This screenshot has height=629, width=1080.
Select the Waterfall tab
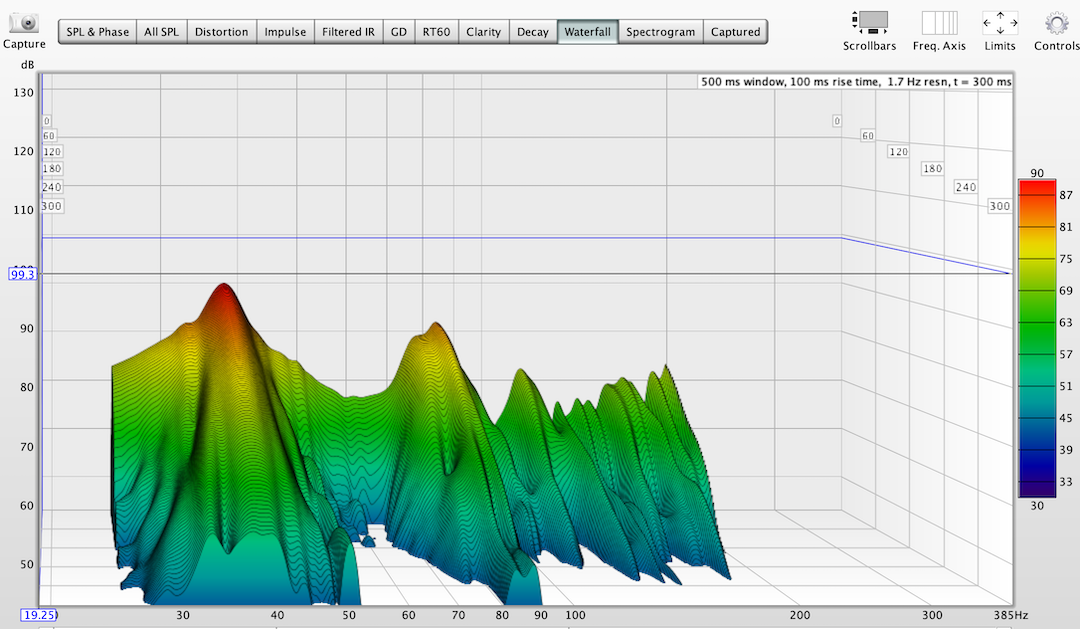[587, 32]
